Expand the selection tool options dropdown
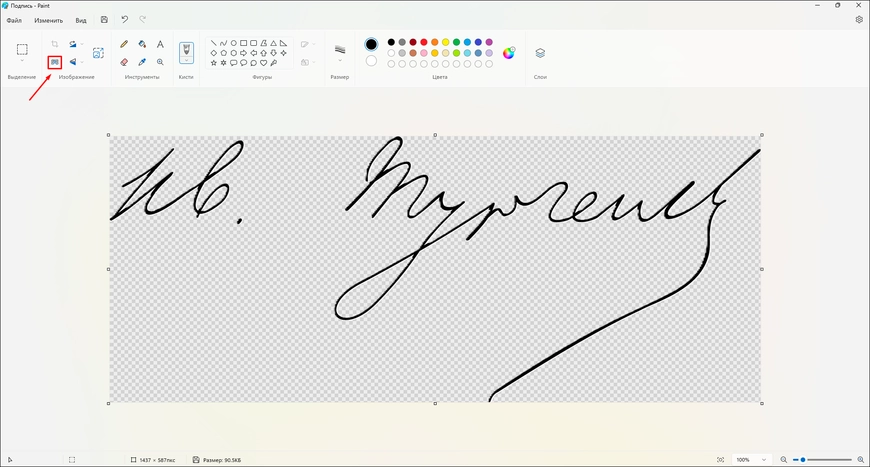Viewport: 870px width, 467px height. (x=22, y=60)
